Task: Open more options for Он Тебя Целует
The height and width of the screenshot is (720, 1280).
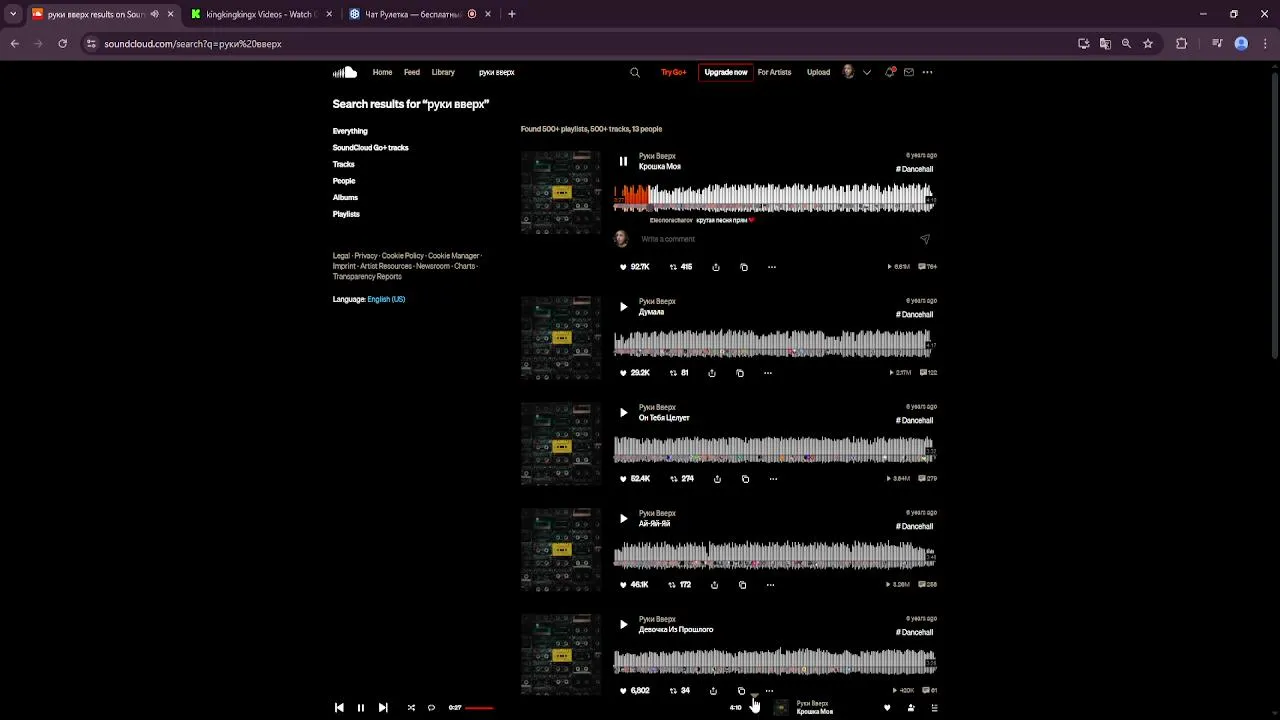Action: click(x=773, y=479)
